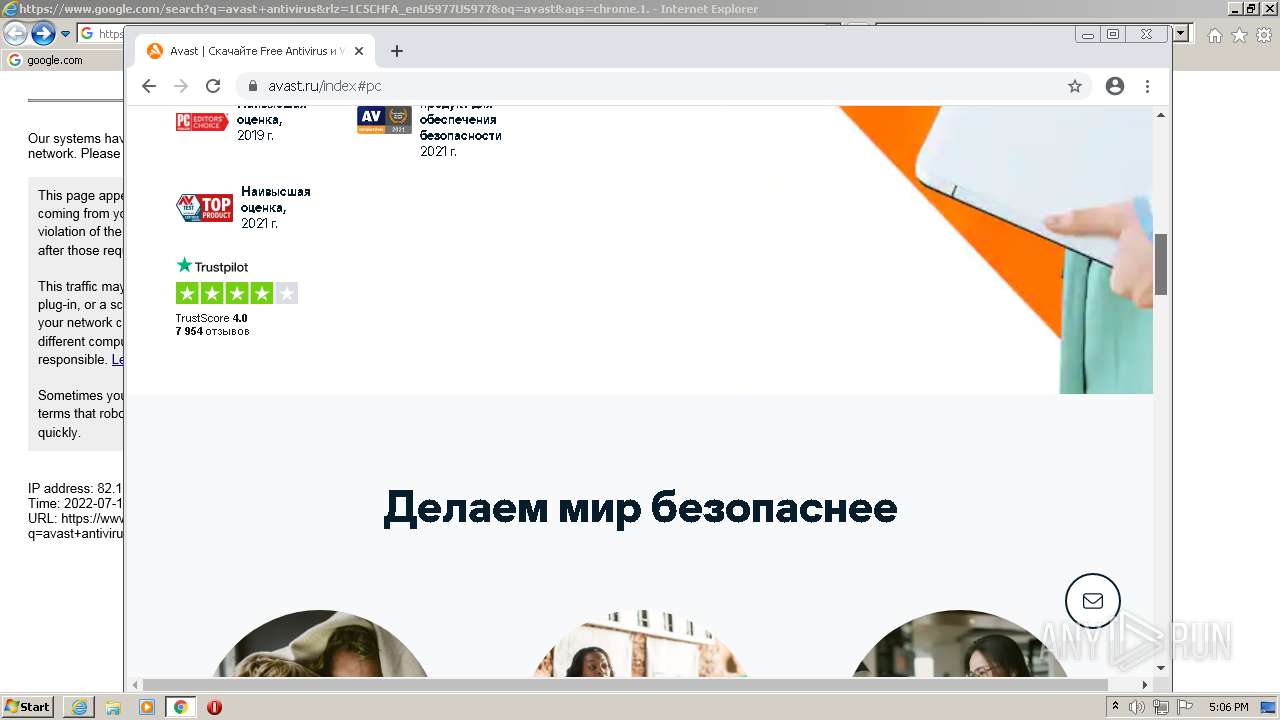
Task: Open Internet Explorer favorites star
Action: point(1239,35)
